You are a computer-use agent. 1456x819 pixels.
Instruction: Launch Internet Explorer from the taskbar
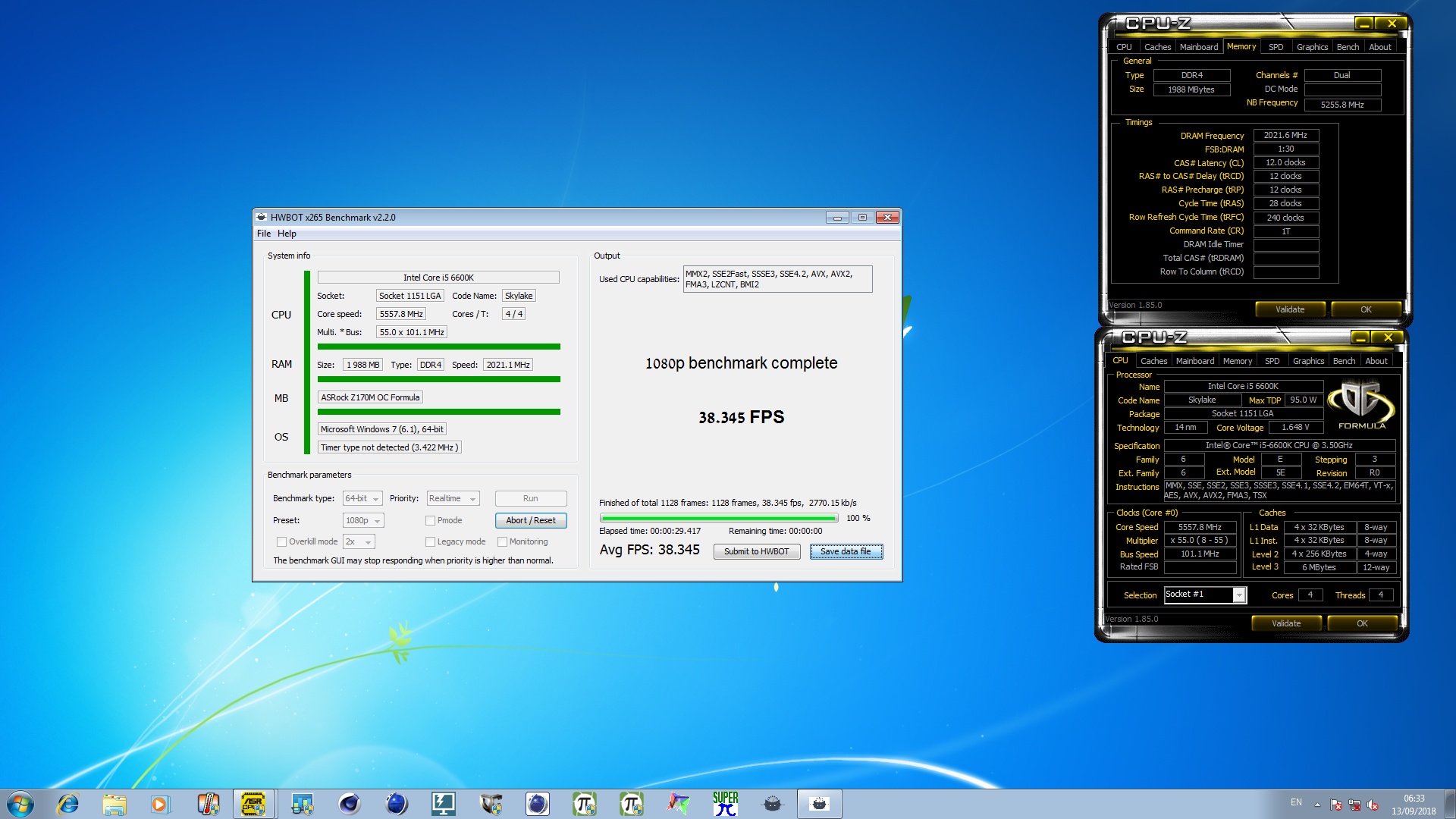click(x=68, y=804)
